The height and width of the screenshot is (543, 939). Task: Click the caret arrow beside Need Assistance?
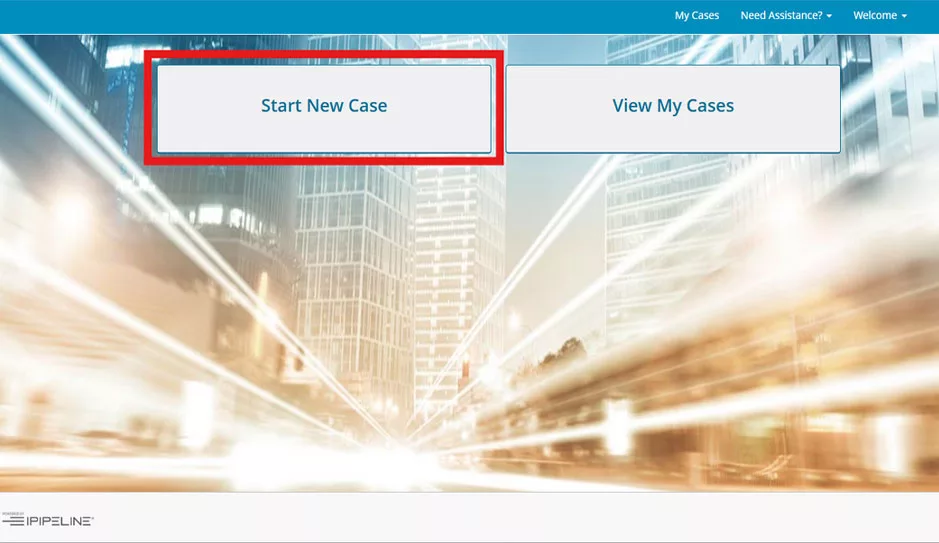click(x=829, y=17)
